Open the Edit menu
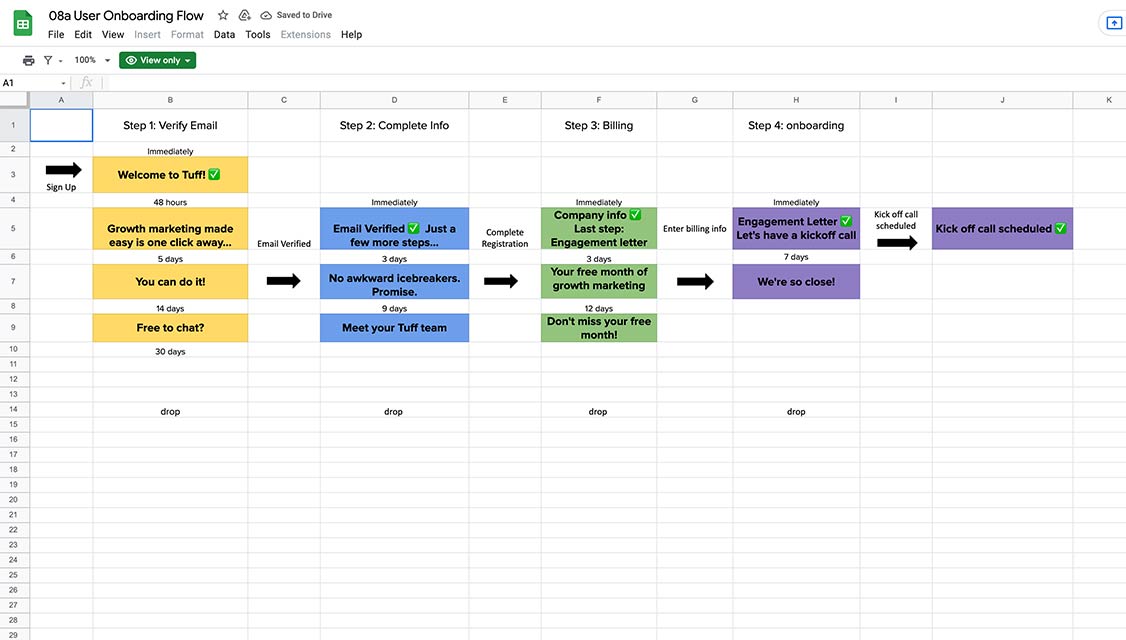 coord(83,34)
